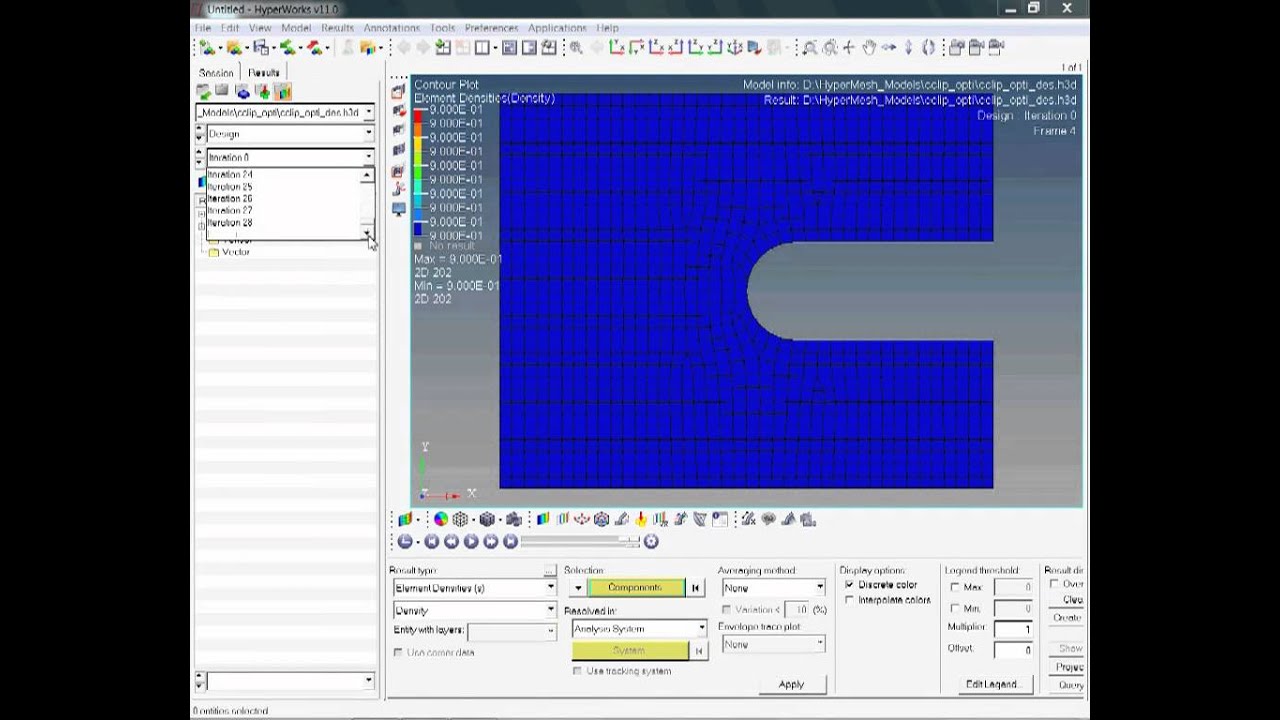Click the Offset input field

[x=1013, y=649]
